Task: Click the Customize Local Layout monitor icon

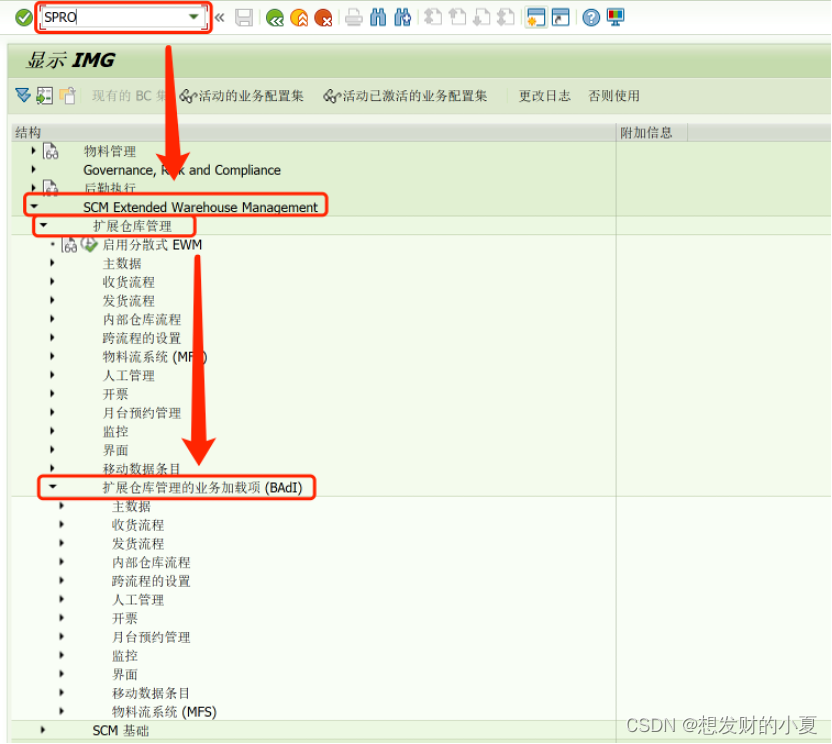Action: tap(616, 18)
